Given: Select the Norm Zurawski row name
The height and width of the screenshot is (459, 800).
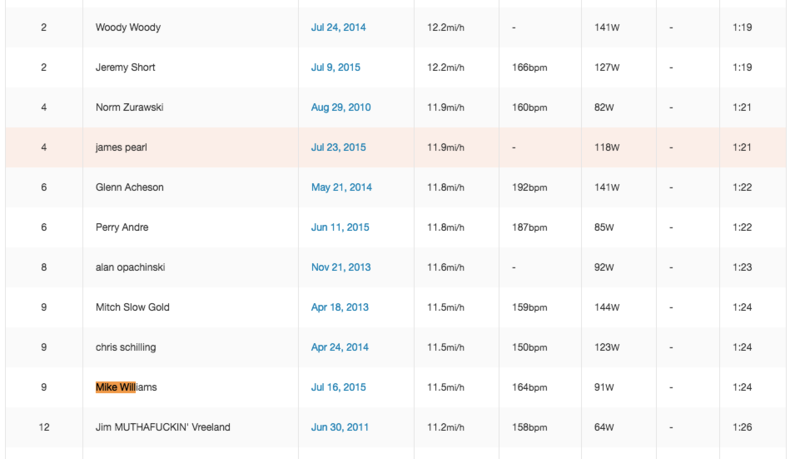Looking at the screenshot, I should tap(129, 108).
